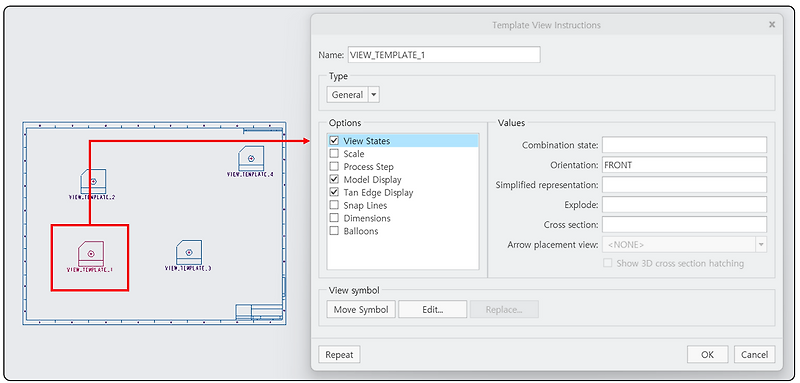This screenshot has height=383, width=800.
Task: Click the Repeat button
Action: coord(339,355)
